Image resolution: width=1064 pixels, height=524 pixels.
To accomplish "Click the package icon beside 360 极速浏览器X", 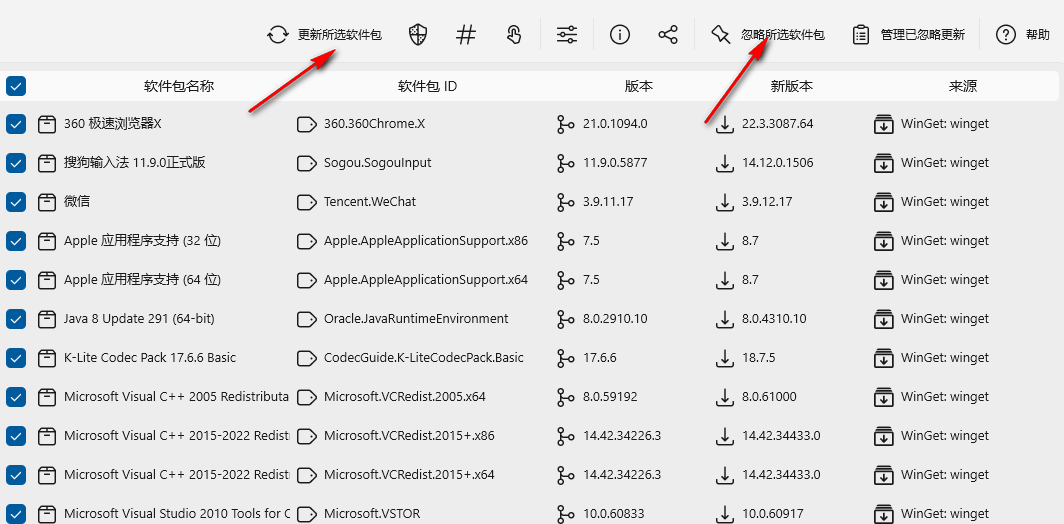I will click(x=47, y=124).
